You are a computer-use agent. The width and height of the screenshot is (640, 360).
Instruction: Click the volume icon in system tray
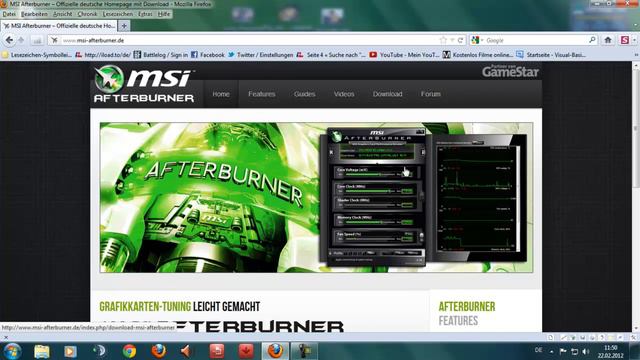(586, 351)
